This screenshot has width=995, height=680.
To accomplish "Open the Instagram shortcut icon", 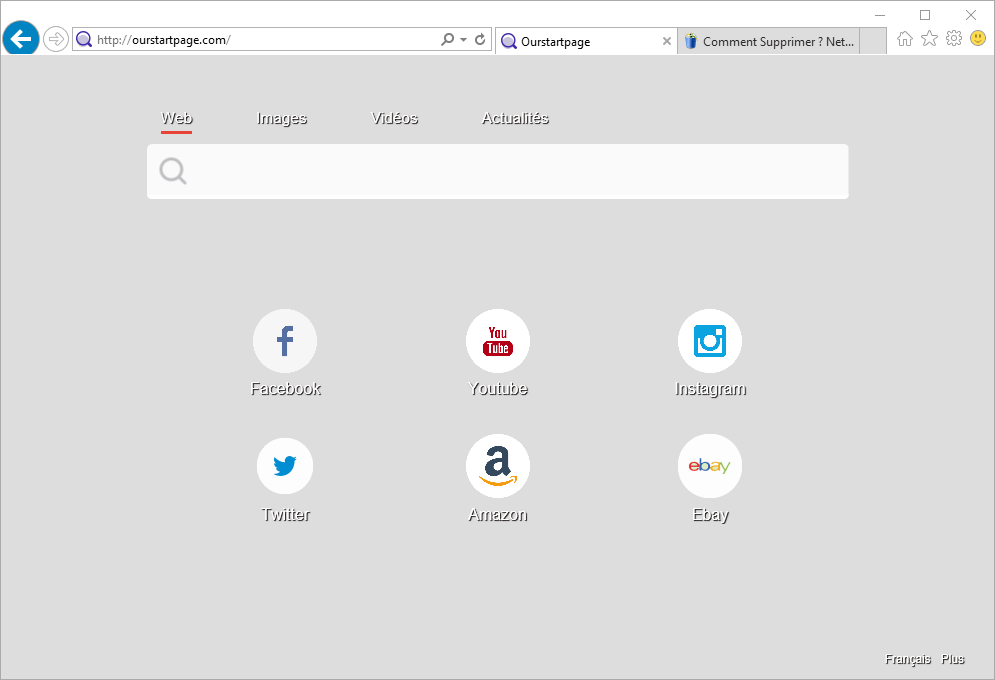I will [710, 341].
